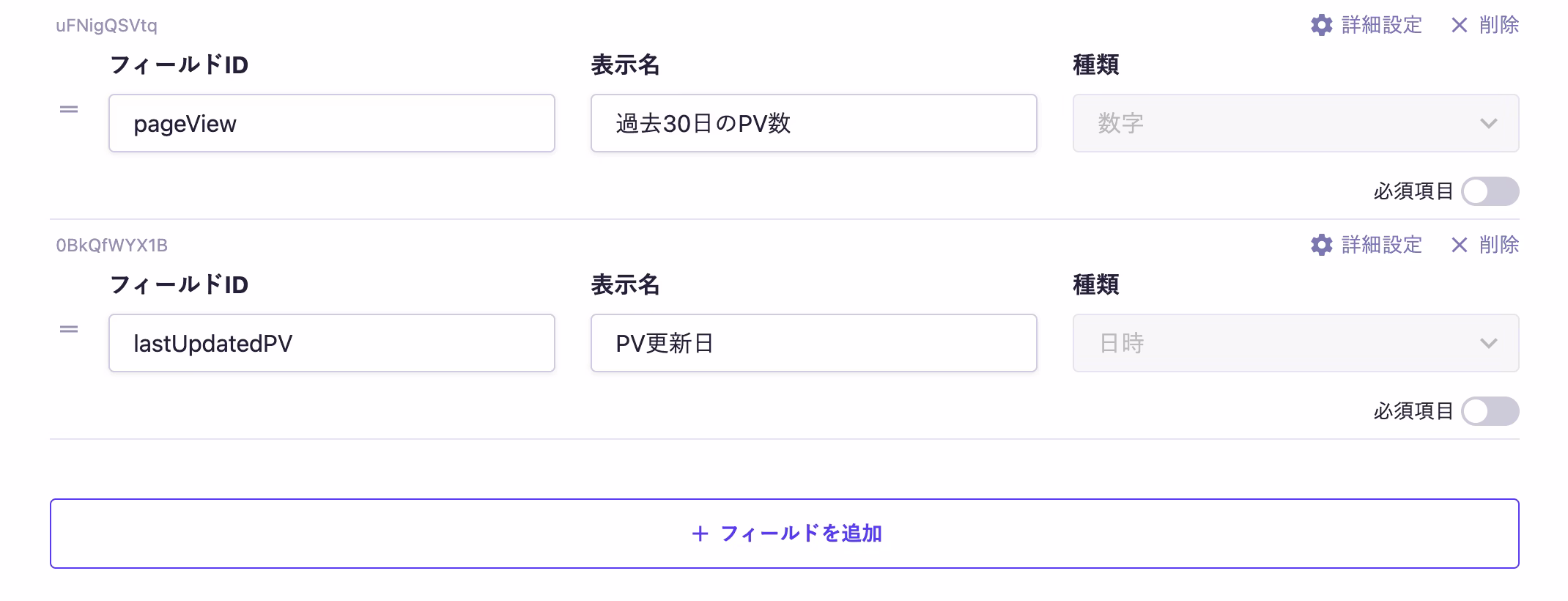Open 詳細設定 for the lastUpdatedPV field

point(1381,245)
